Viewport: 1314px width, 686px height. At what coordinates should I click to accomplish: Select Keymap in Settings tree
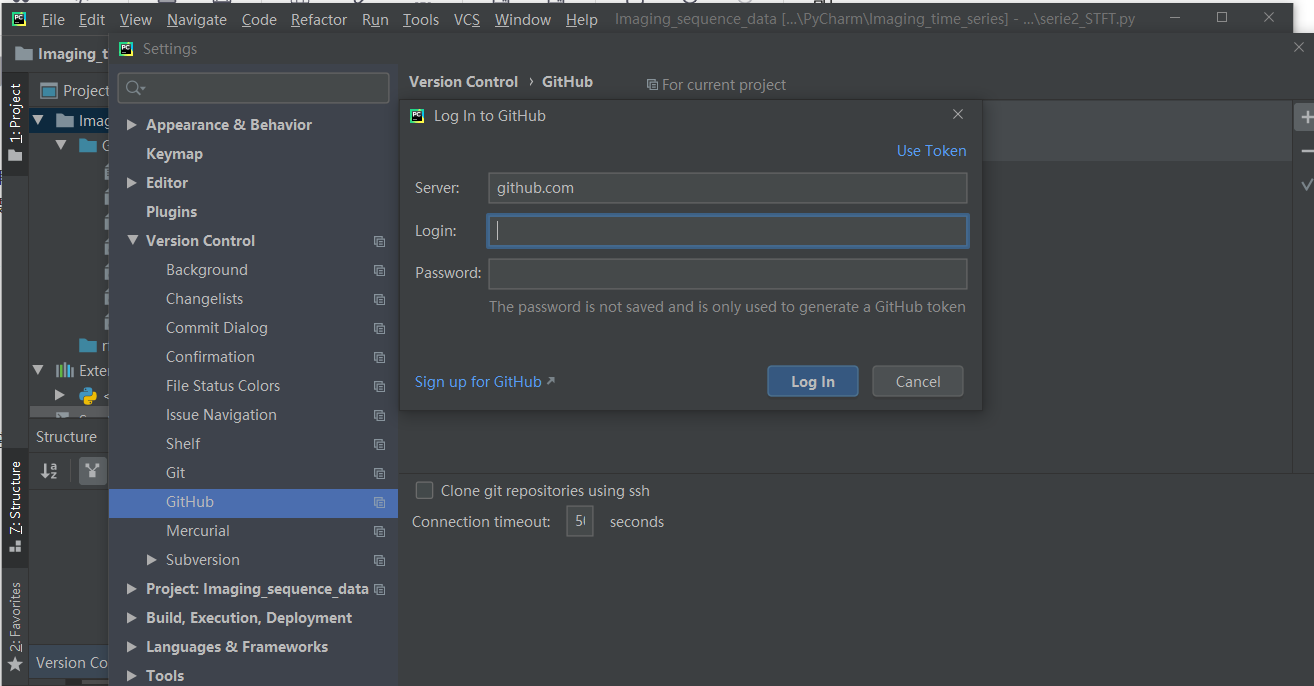click(x=175, y=154)
